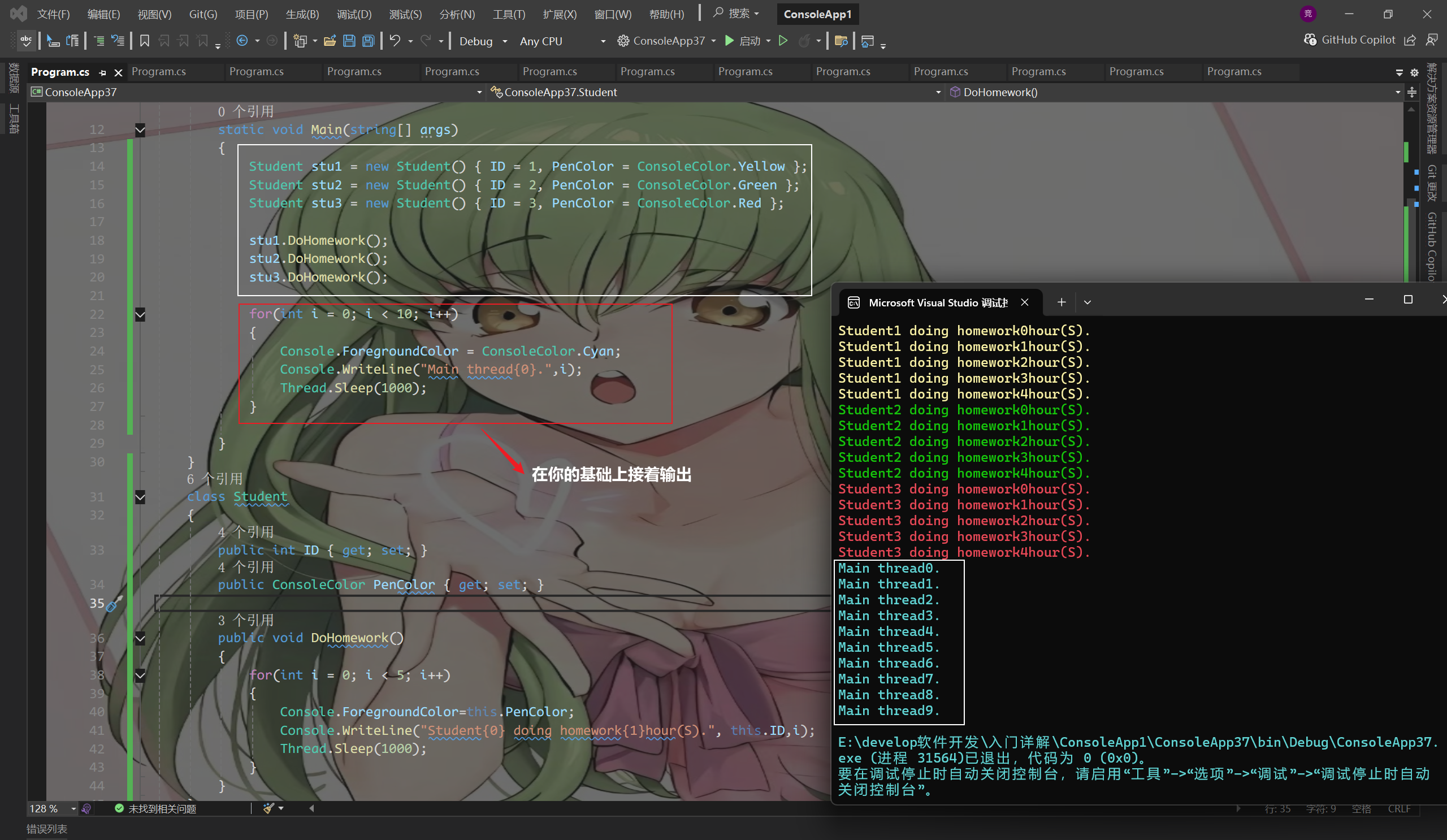Click the Visual Studio logo icon
Screen dimensions: 1447x840
pos(19,13)
